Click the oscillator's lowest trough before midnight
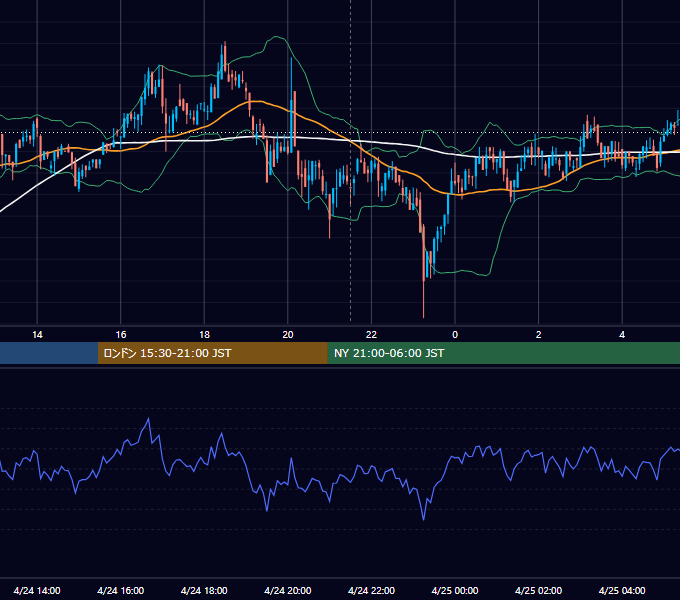 point(423,518)
